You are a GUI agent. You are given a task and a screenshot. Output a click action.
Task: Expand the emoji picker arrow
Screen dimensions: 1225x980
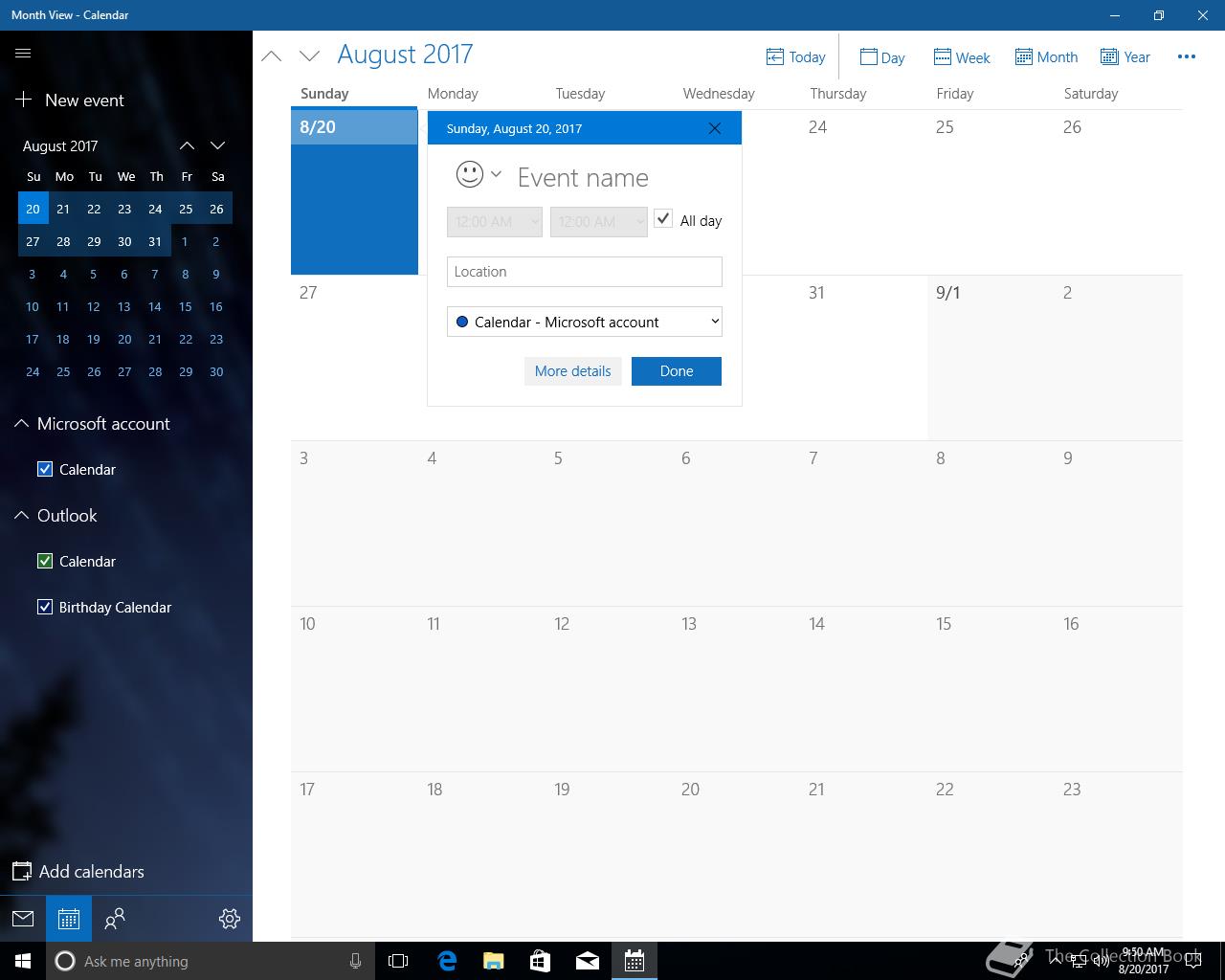496,174
